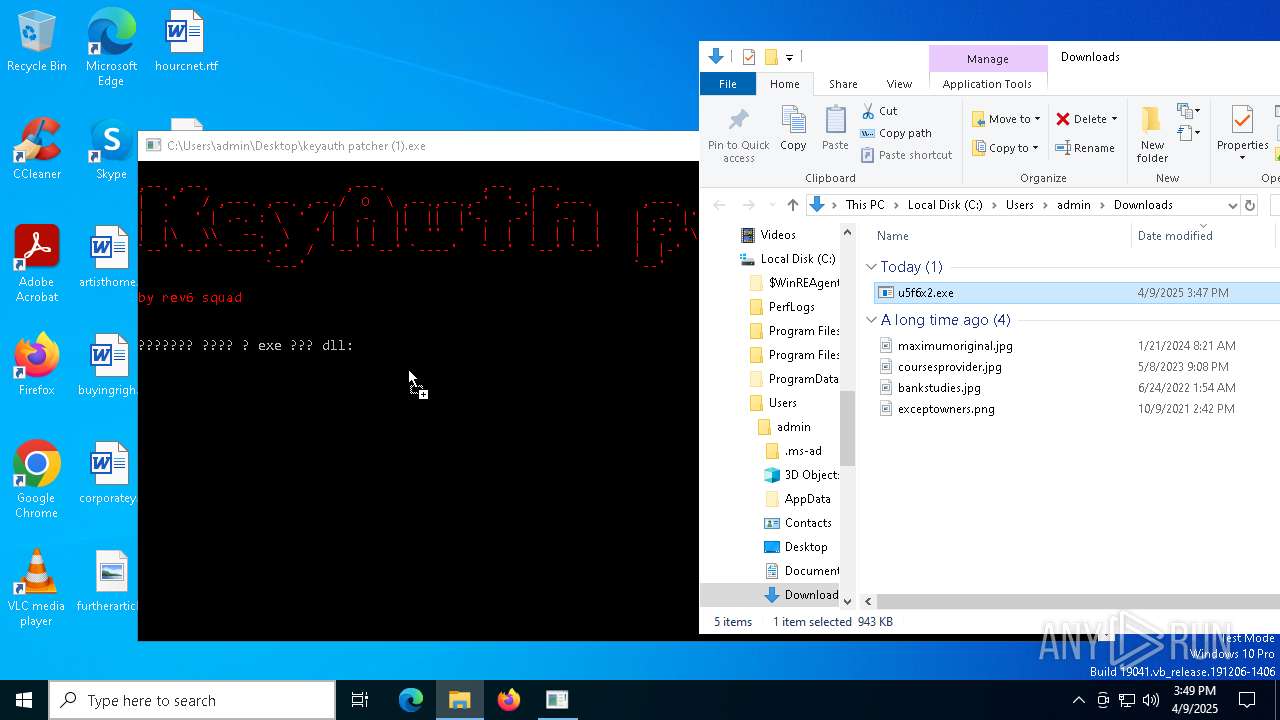The height and width of the screenshot is (720, 1280).
Task: Select bankstudies.jpg in the file list
Action: coord(939,388)
